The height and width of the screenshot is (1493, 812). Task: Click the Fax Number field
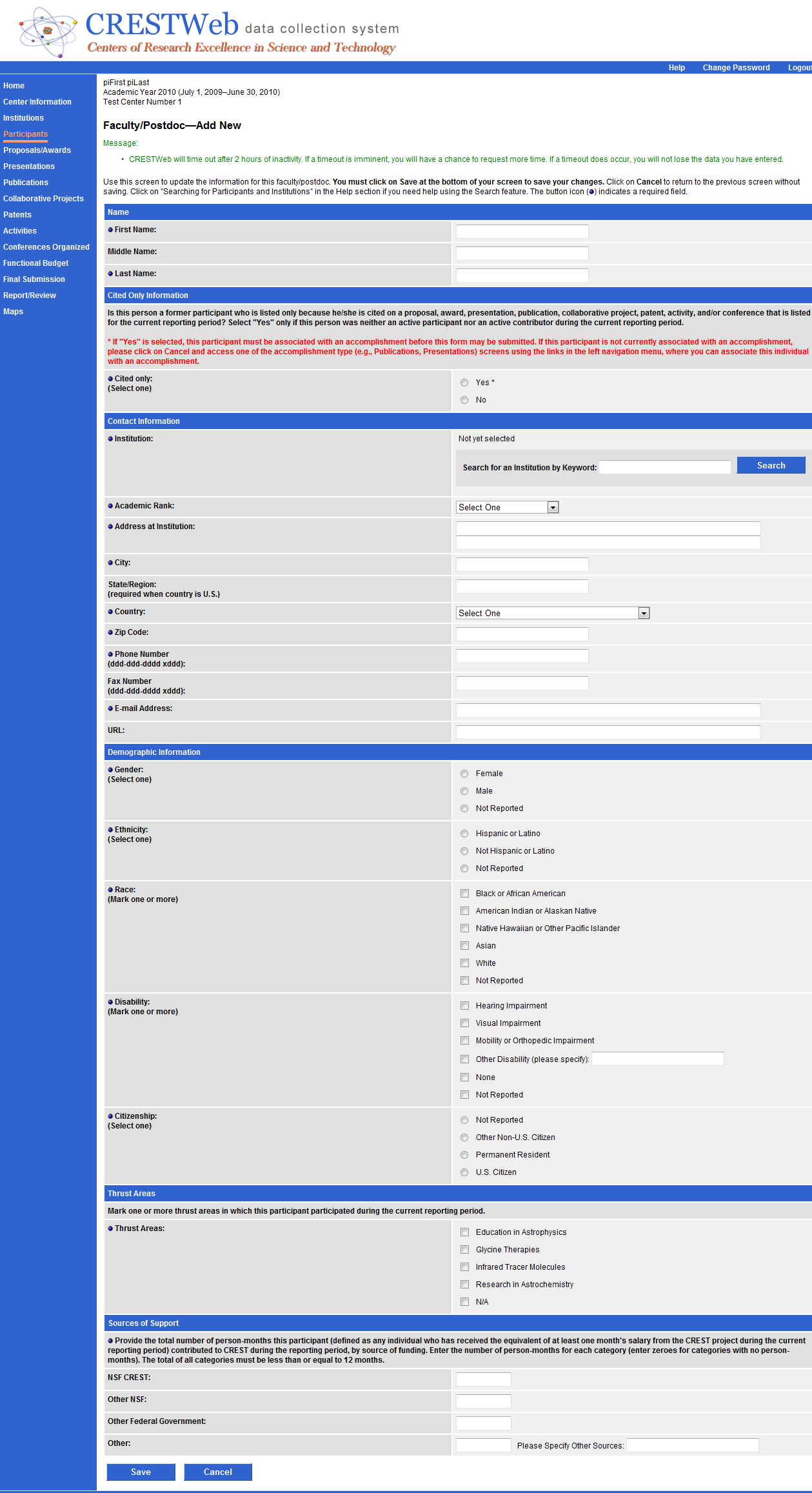click(x=522, y=683)
